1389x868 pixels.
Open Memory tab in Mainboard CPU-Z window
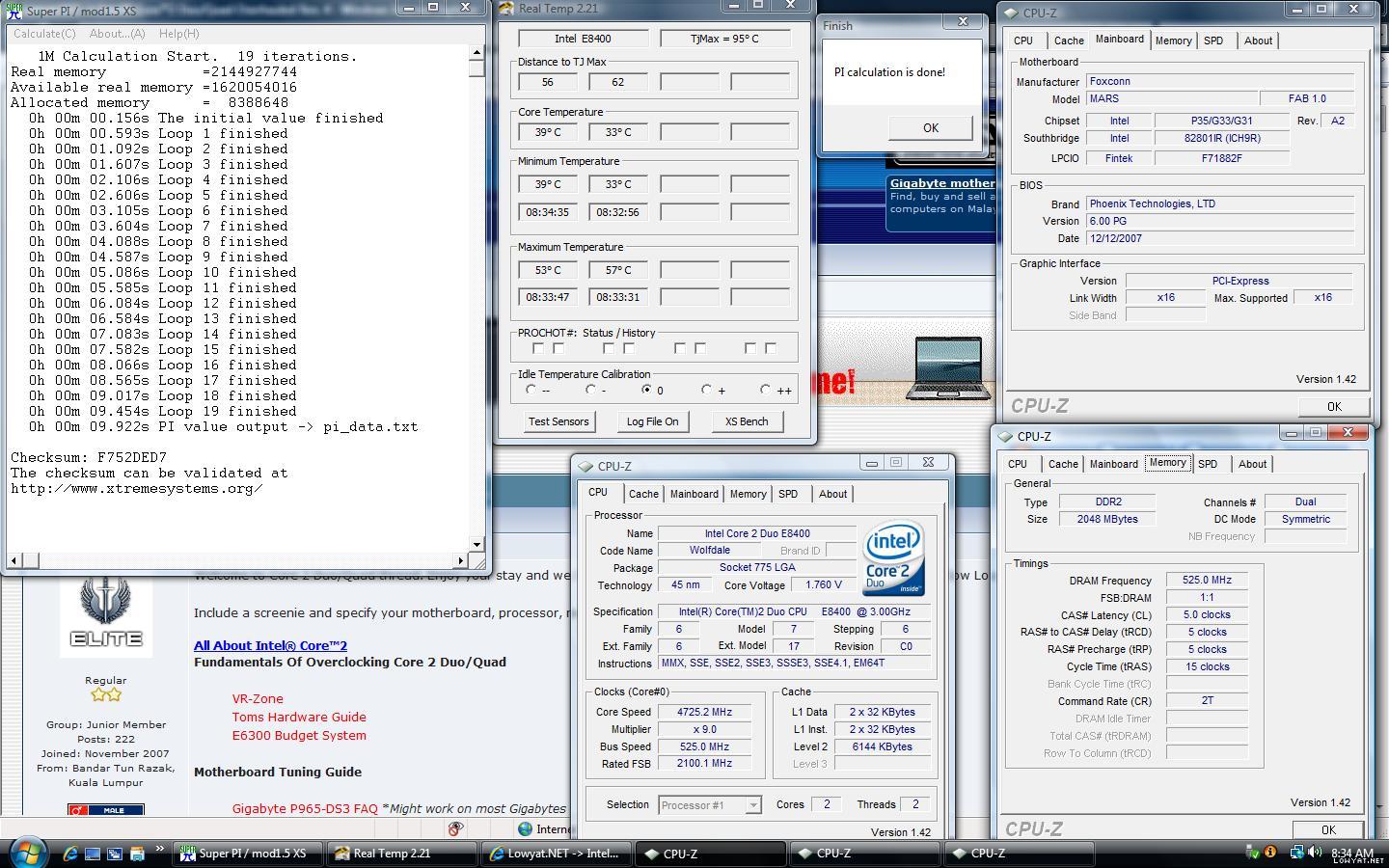coord(1173,41)
